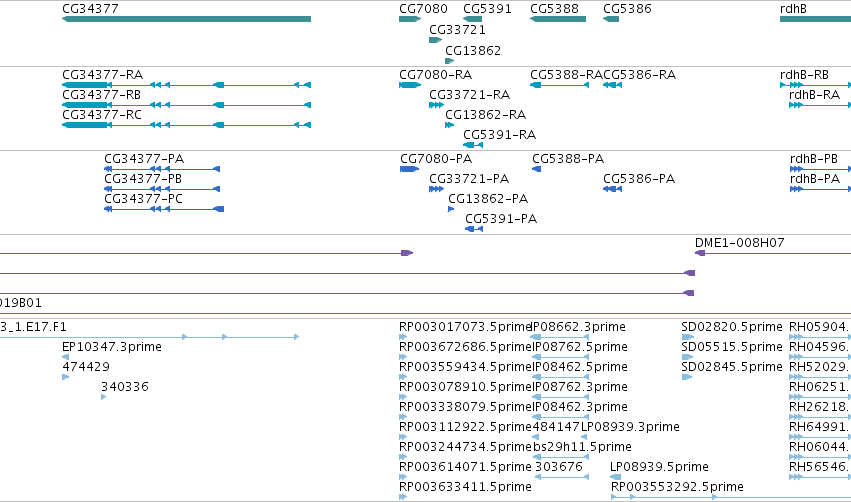
Task: Select the CG5391 gene label
Action: pyautogui.click(x=487, y=9)
